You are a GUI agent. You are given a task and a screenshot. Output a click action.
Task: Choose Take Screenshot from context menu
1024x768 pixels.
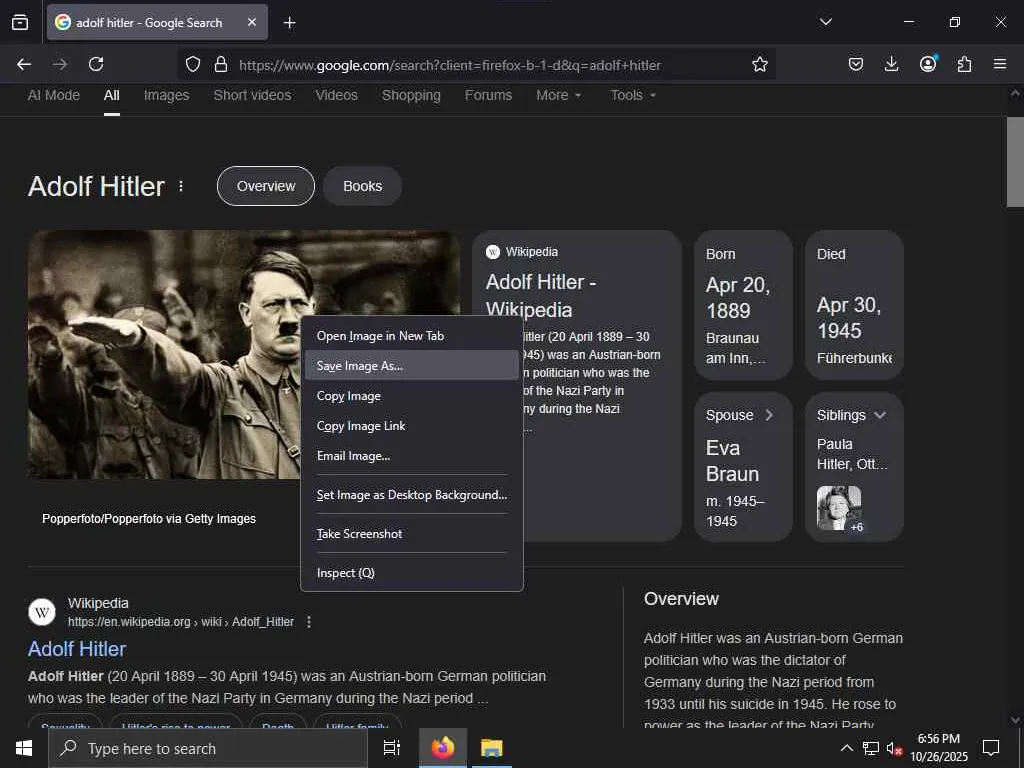(411, 534)
